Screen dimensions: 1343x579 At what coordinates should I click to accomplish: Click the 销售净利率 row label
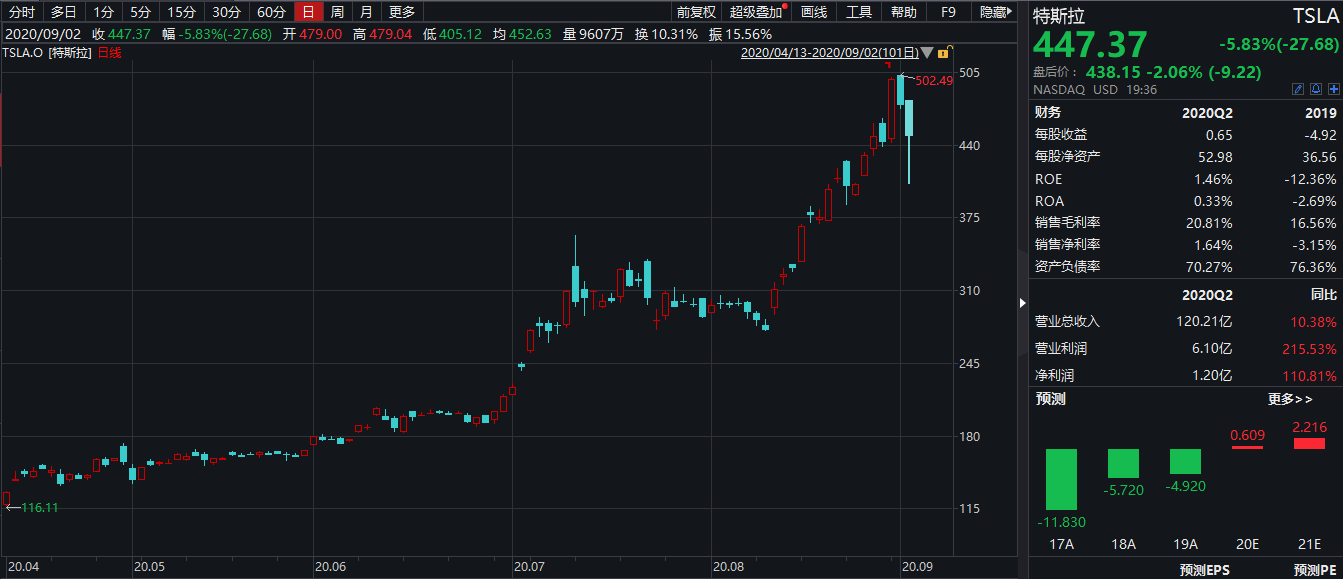point(1067,245)
